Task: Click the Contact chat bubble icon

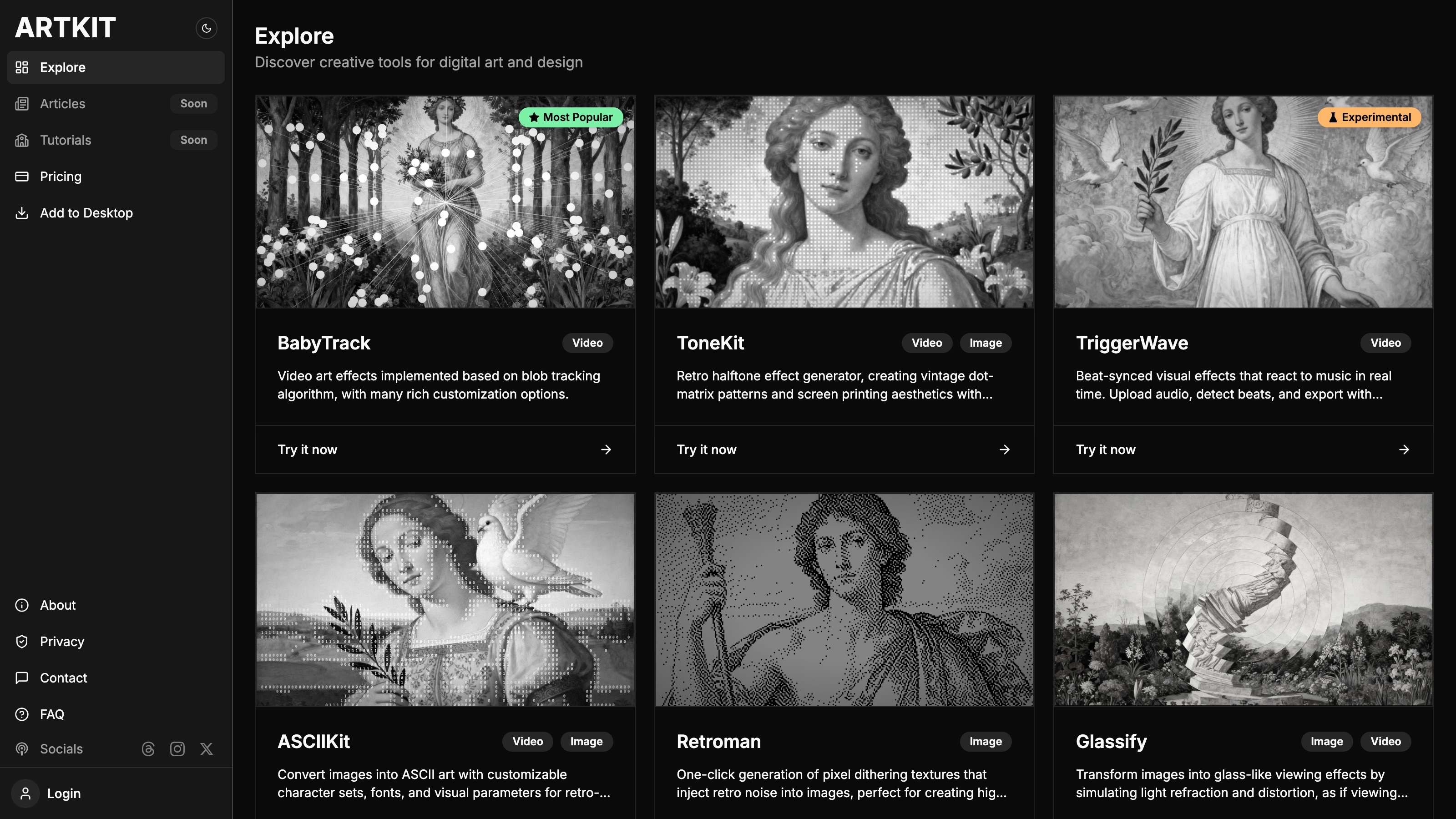Action: 21,677
